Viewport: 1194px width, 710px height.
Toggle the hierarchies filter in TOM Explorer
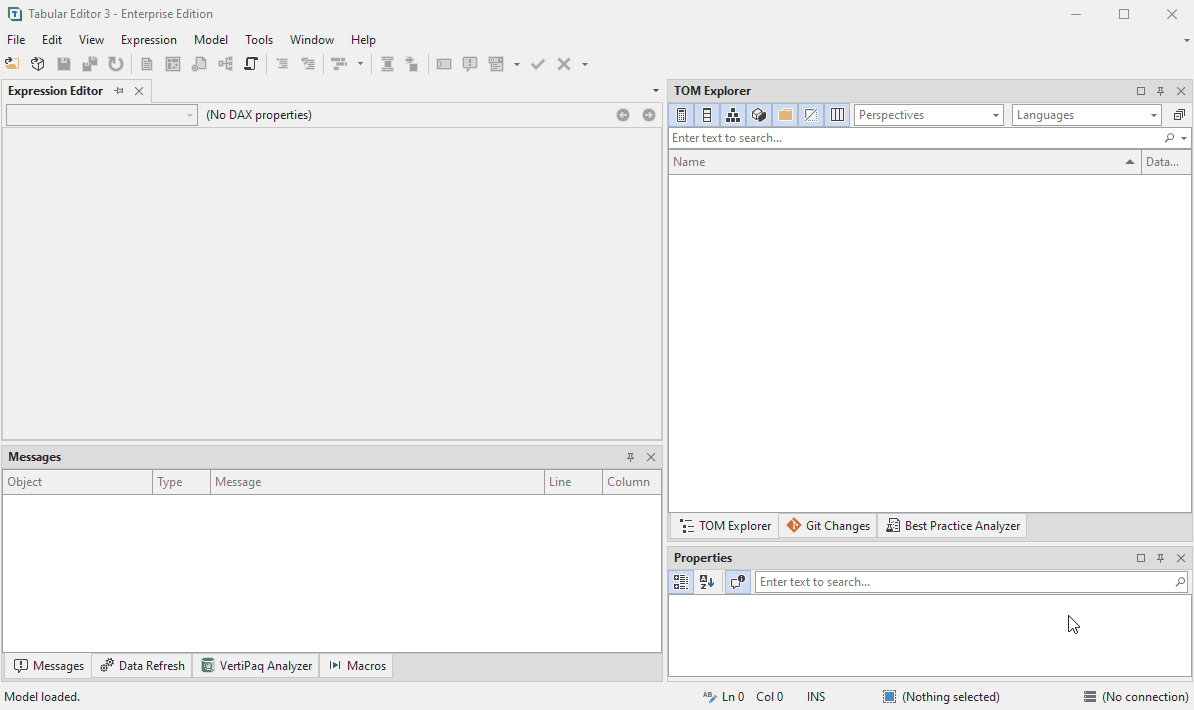pyautogui.click(x=733, y=114)
